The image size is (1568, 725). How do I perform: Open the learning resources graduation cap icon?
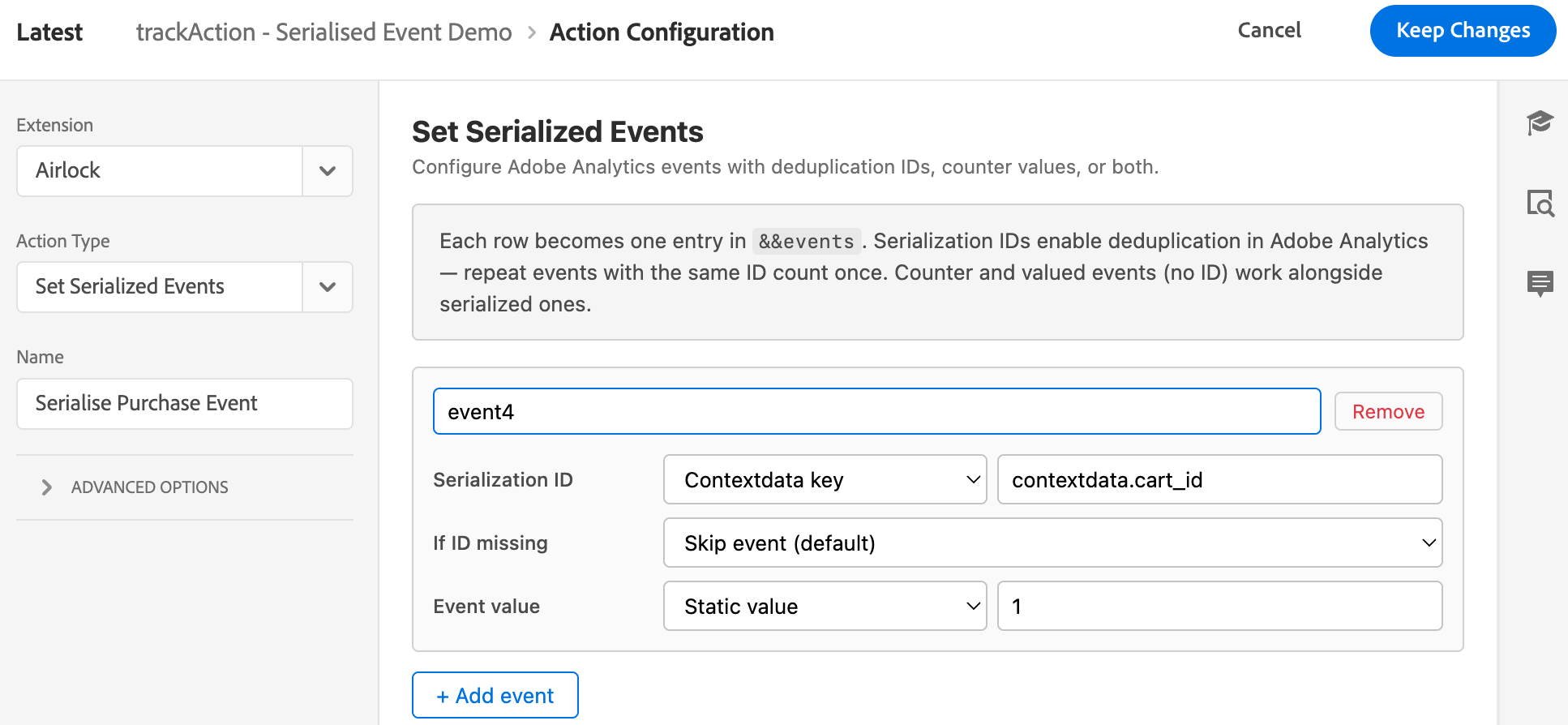pos(1540,122)
